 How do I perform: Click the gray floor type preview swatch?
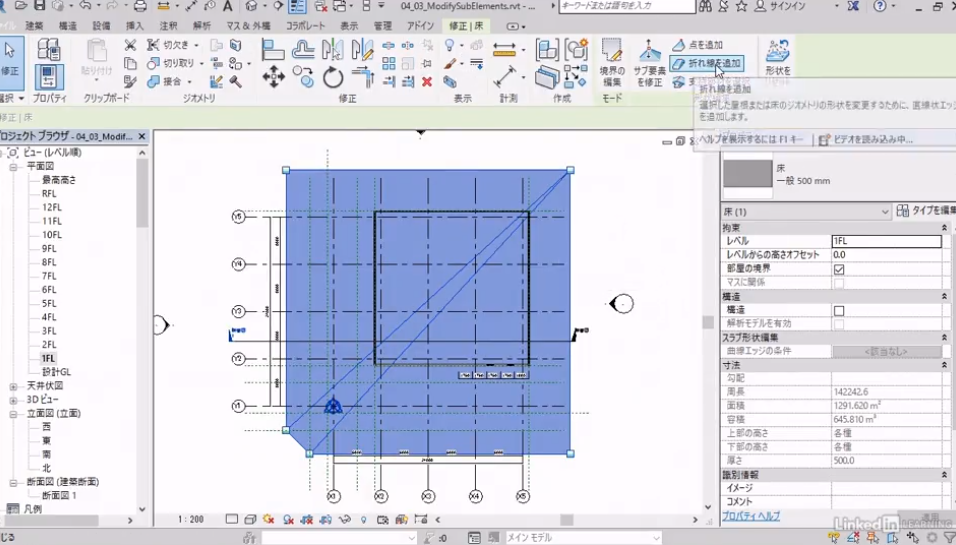[747, 175]
